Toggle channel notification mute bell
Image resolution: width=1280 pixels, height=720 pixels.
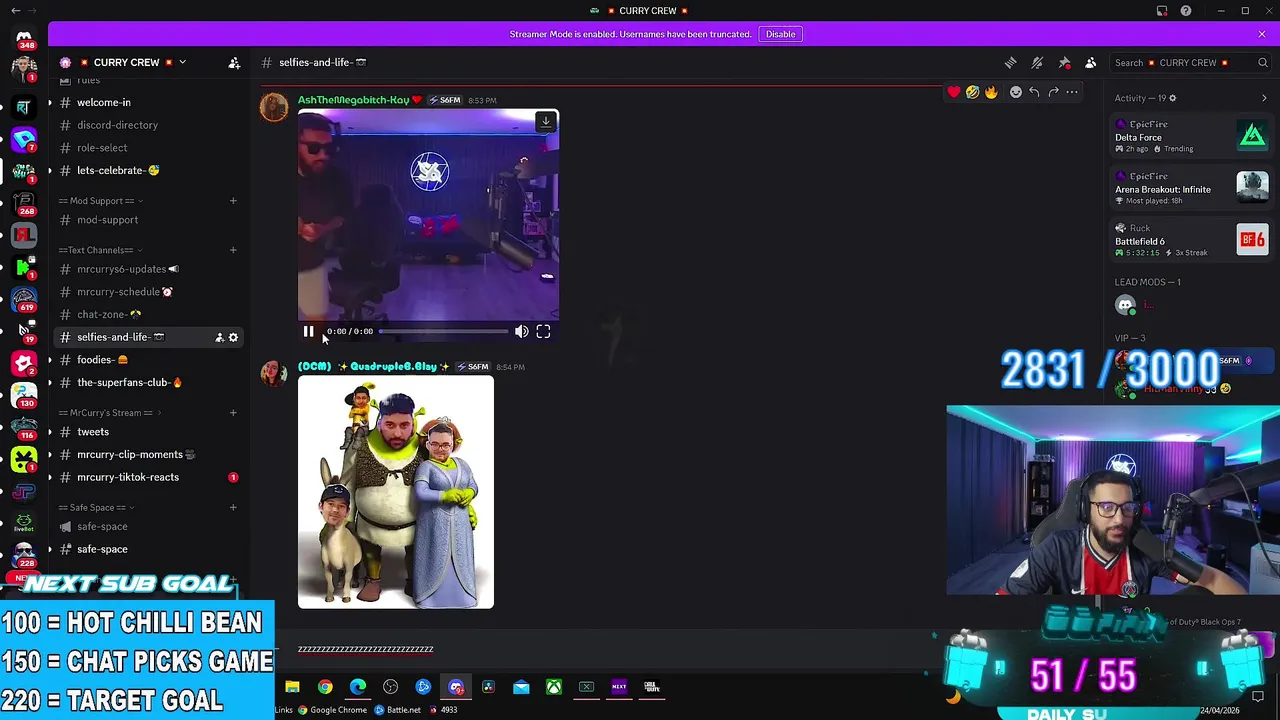click(1037, 62)
